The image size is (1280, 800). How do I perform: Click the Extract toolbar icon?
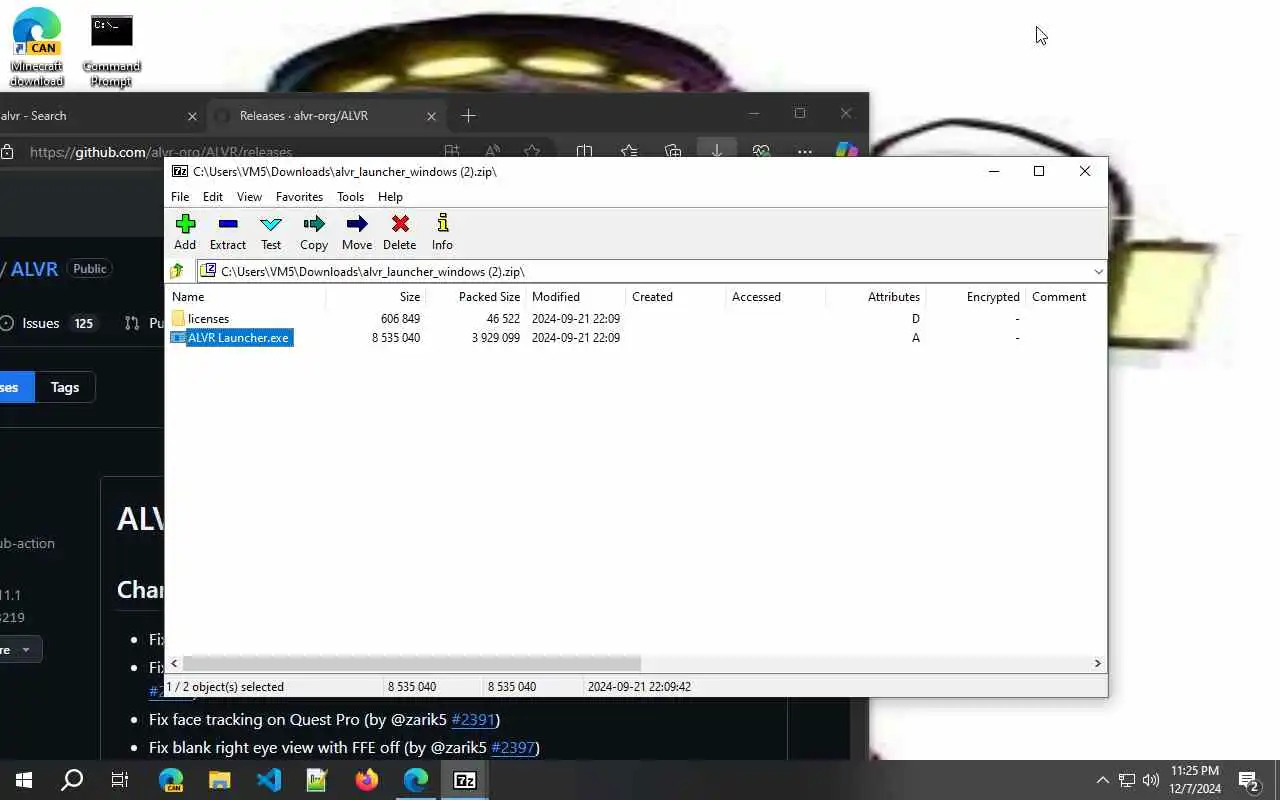(x=228, y=232)
